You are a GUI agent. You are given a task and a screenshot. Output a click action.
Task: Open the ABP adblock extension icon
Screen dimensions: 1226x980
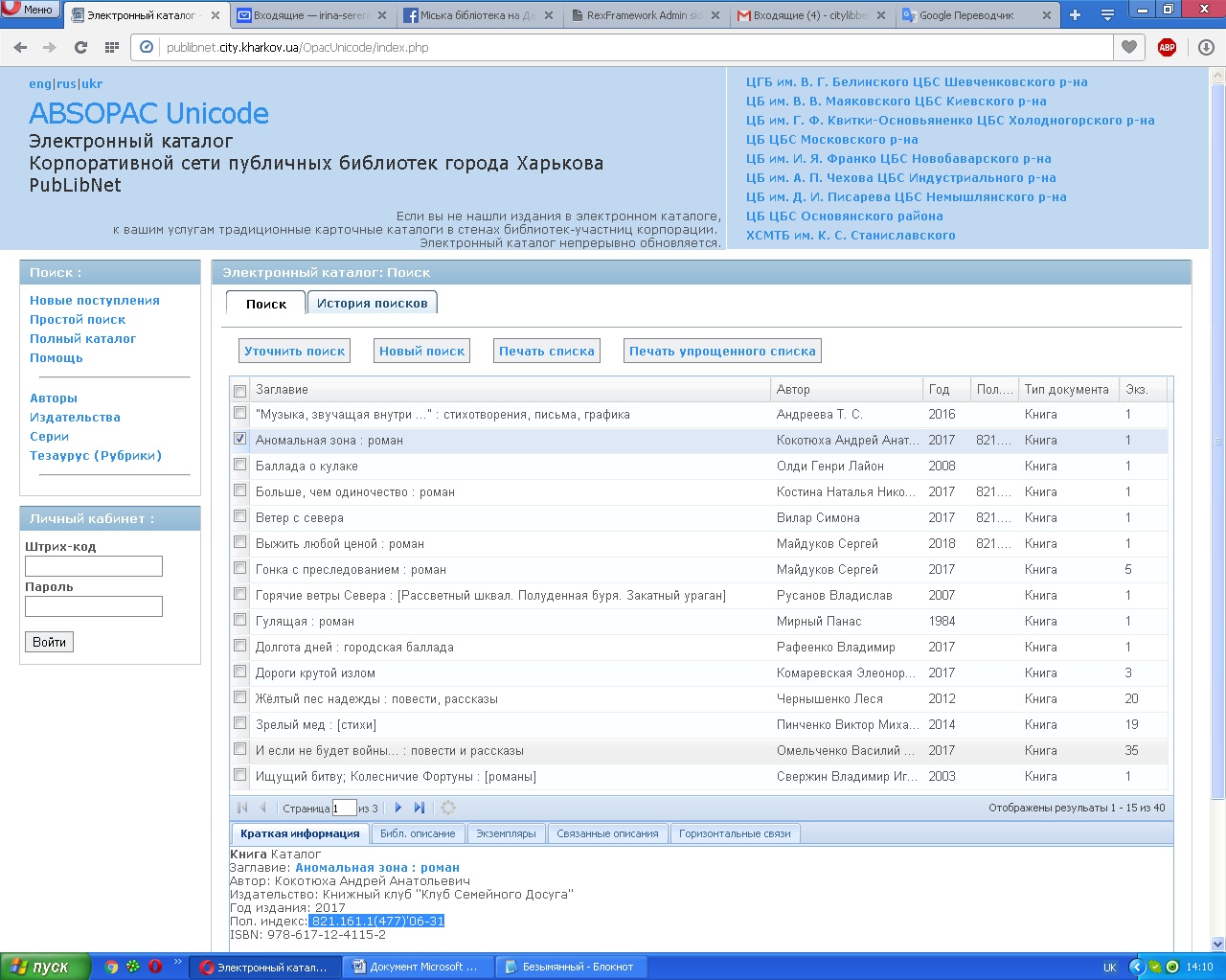1167,47
